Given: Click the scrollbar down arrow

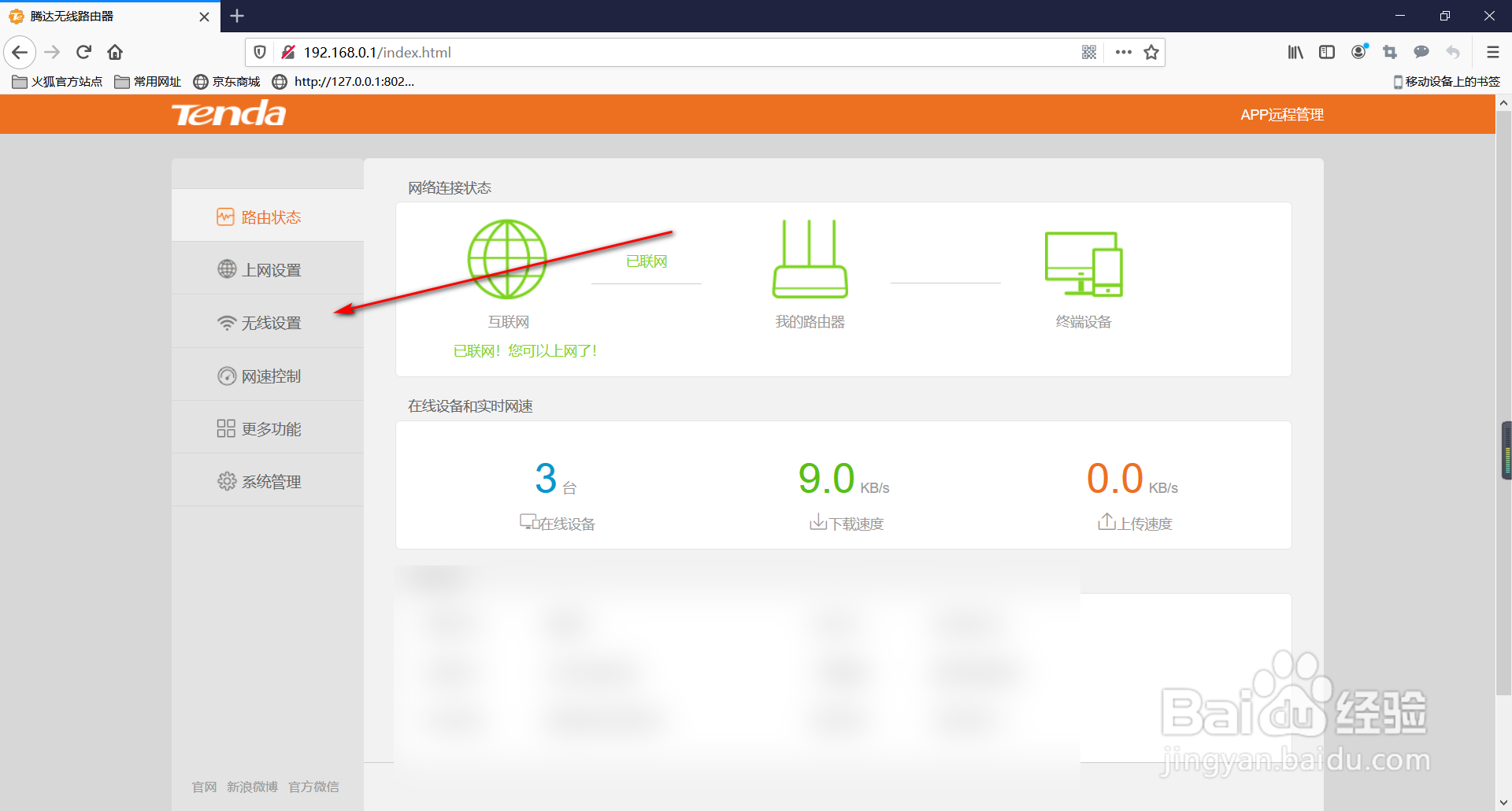Looking at the screenshot, I should (1503, 802).
